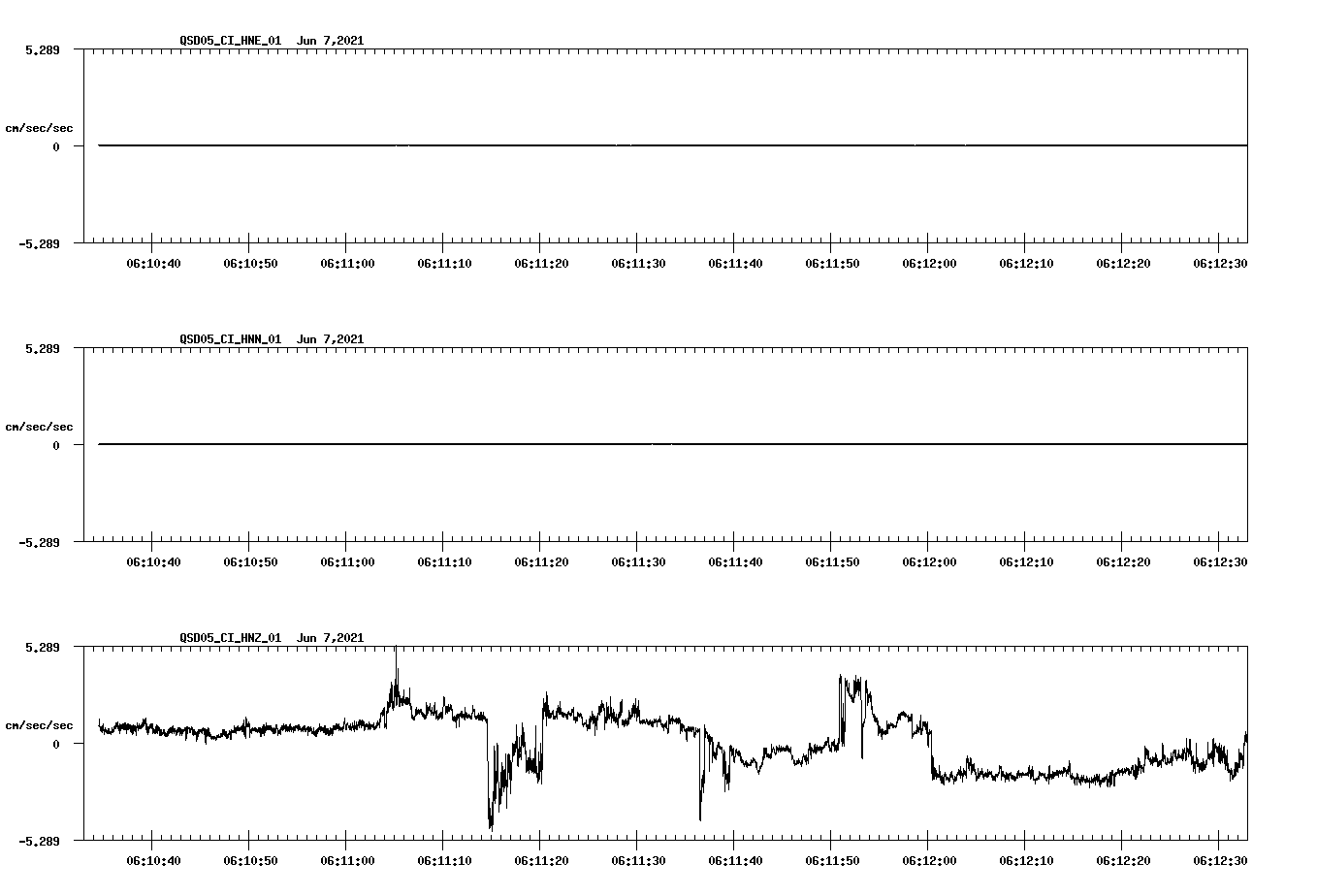Select the -5.289 lower label of HNZ plot
Viewport: 1317px width, 896px height.
click(x=39, y=841)
